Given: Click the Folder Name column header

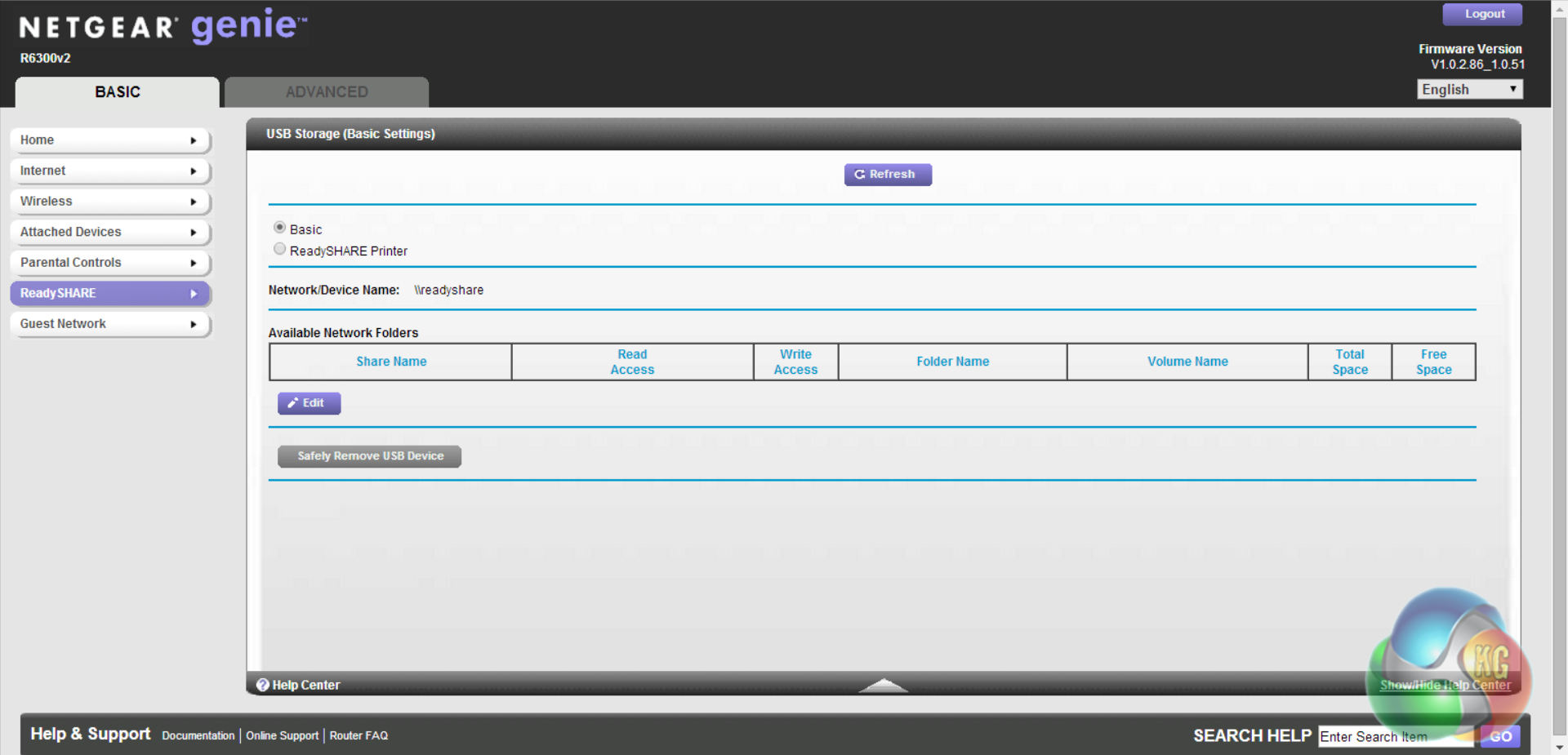Looking at the screenshot, I should pos(952,362).
